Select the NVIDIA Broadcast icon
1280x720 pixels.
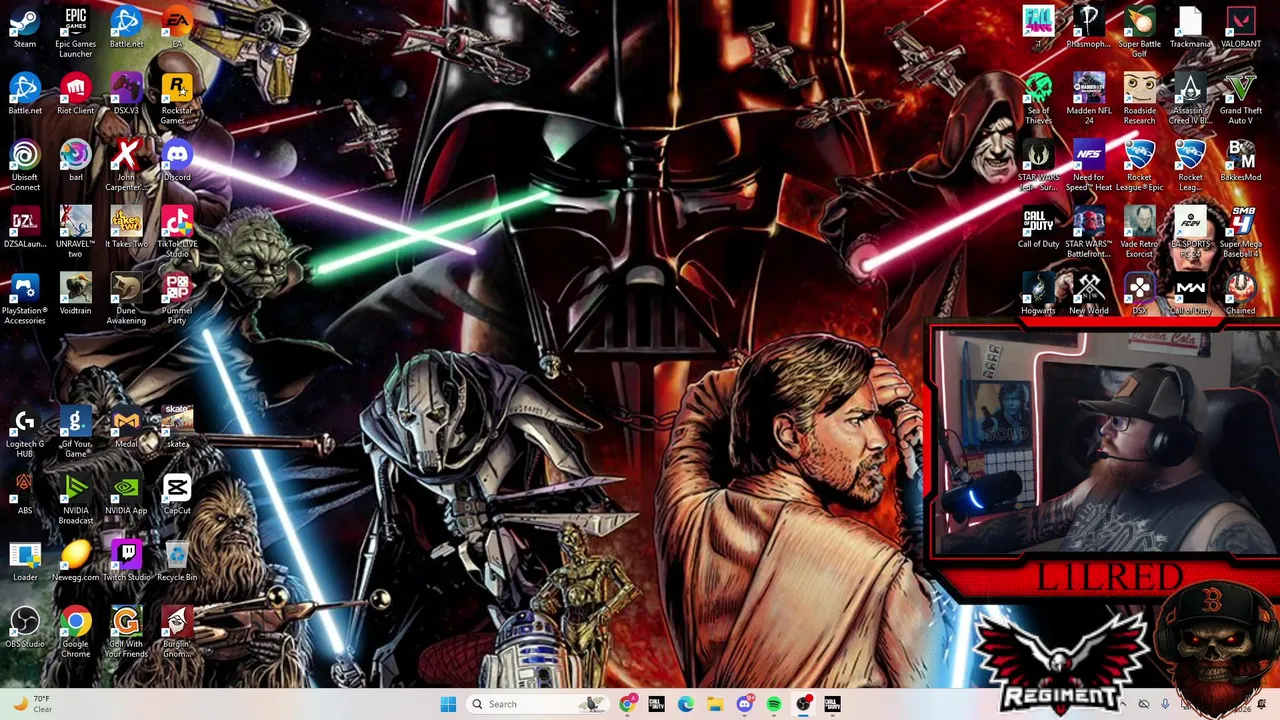point(75,500)
